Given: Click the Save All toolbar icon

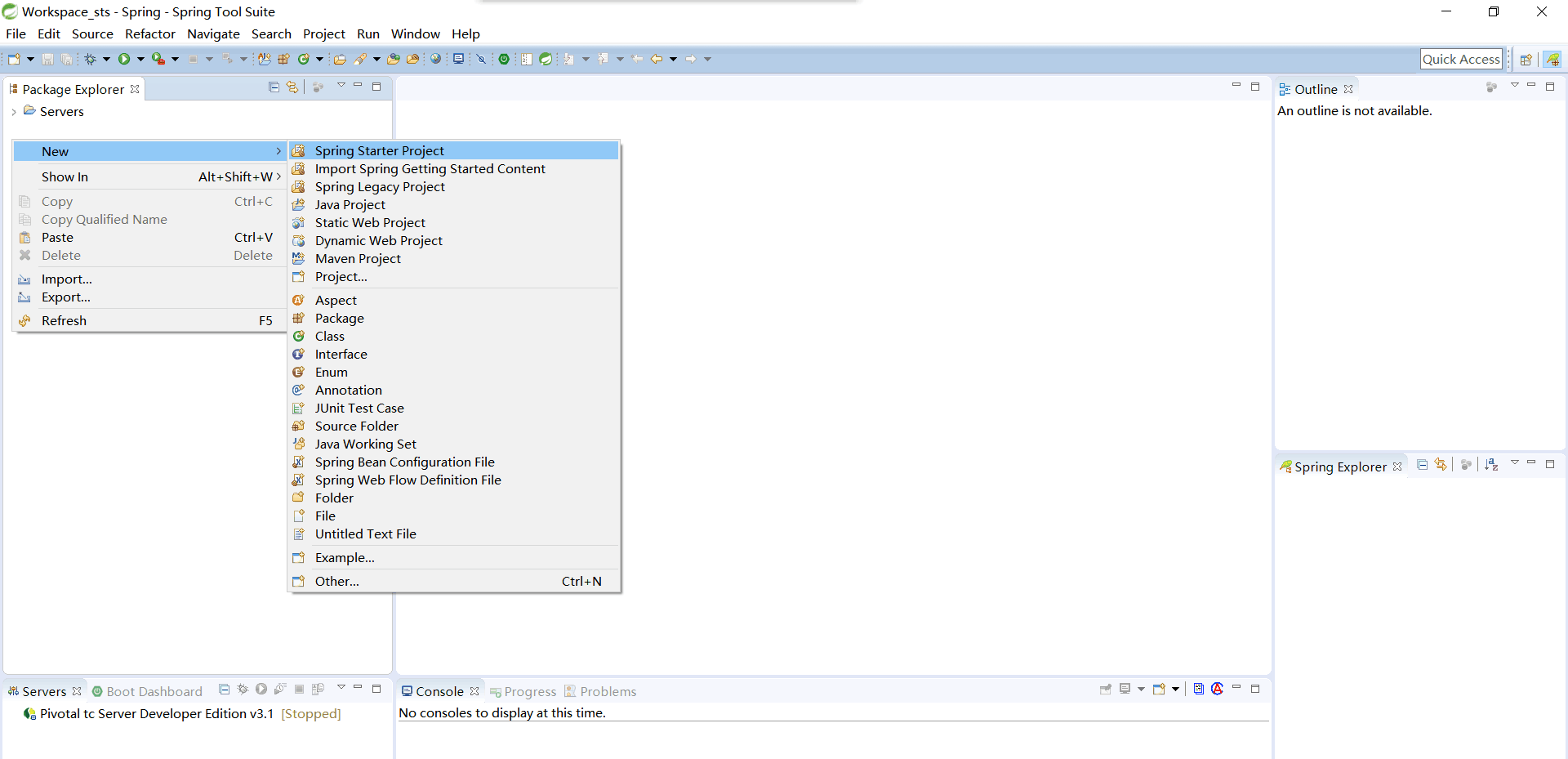Looking at the screenshot, I should coord(66,59).
